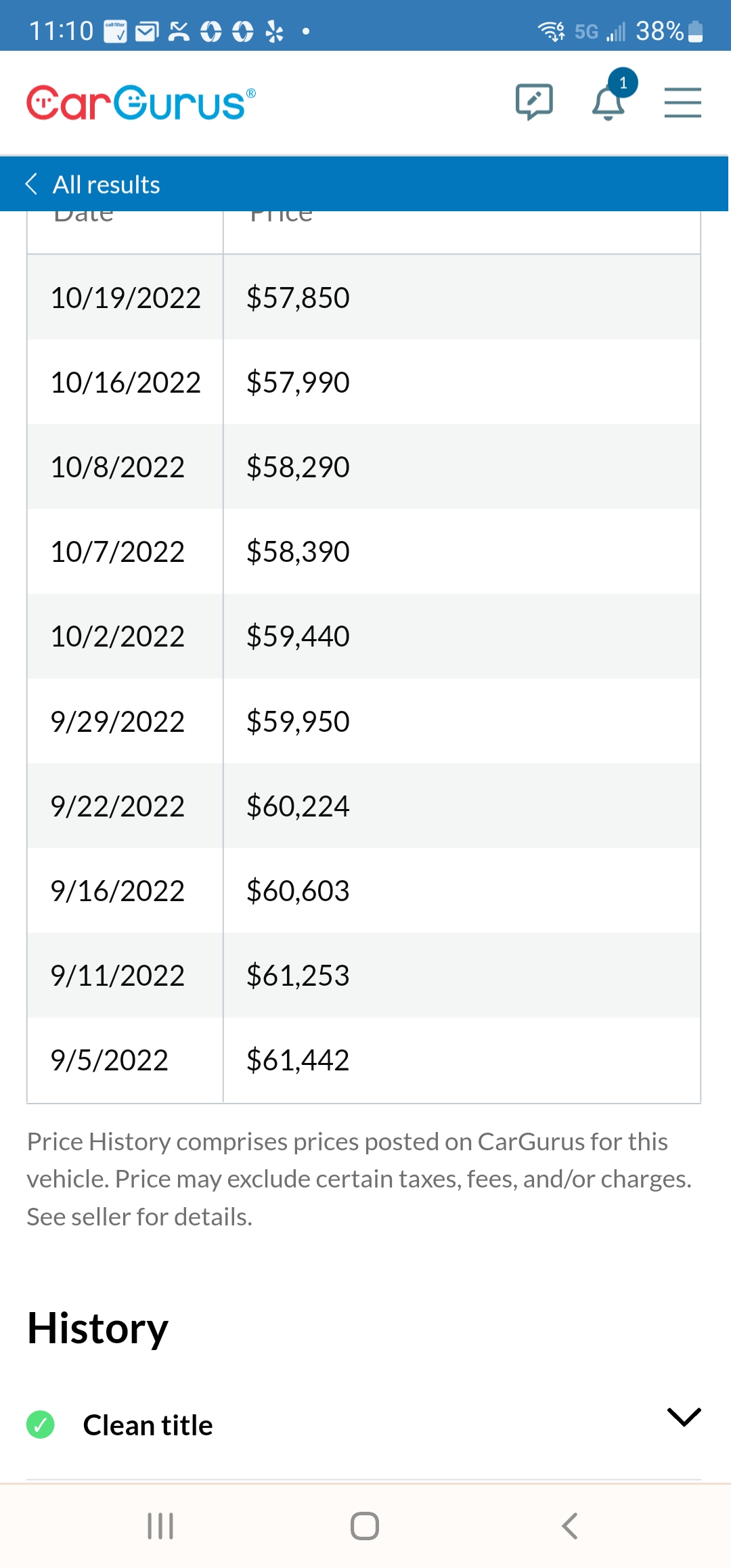This screenshot has height=1568, width=731.
Task: Tap the back chevron beside All results
Action: tap(31, 183)
